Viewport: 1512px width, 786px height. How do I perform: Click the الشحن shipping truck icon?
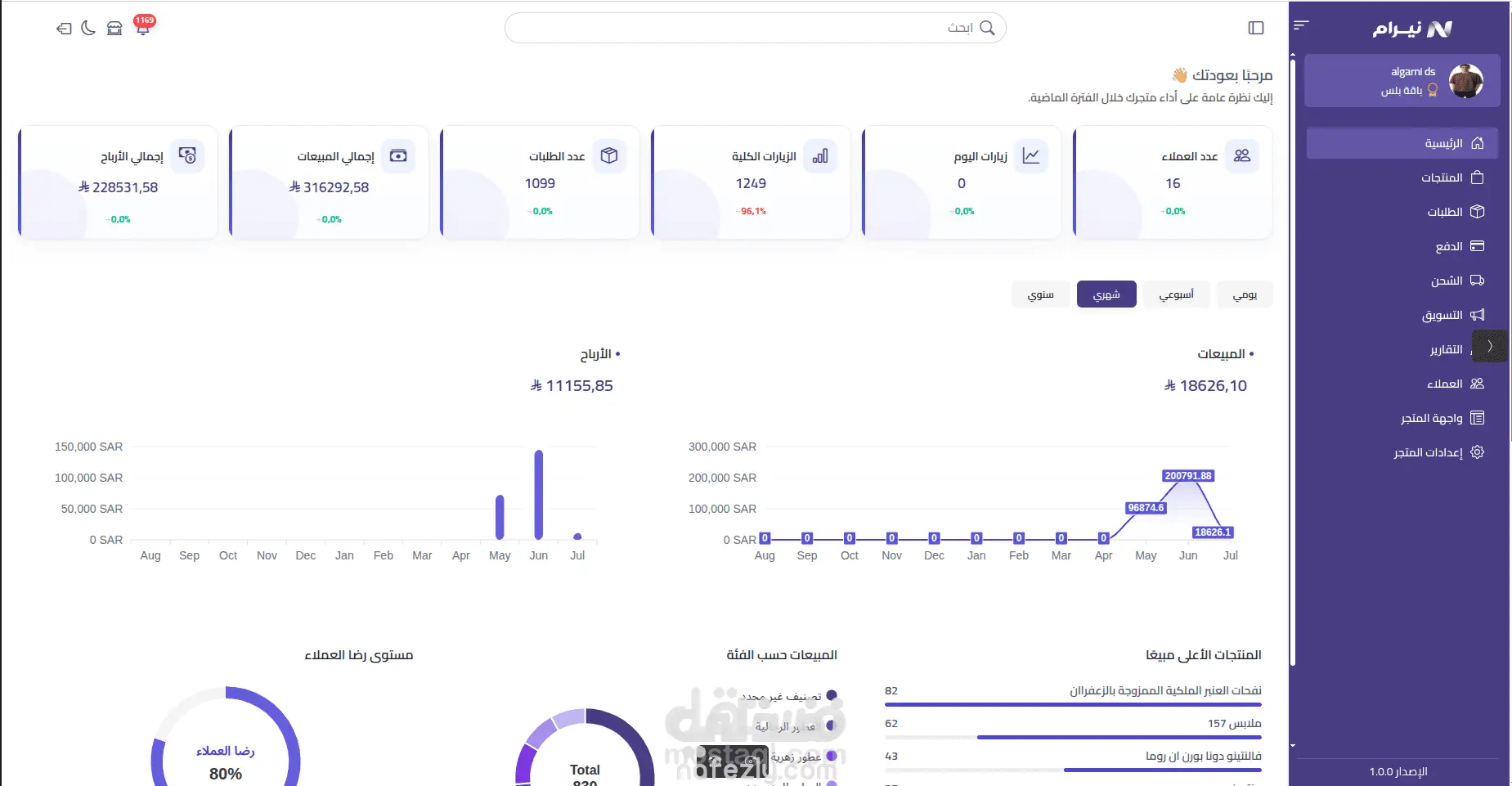(x=1477, y=281)
